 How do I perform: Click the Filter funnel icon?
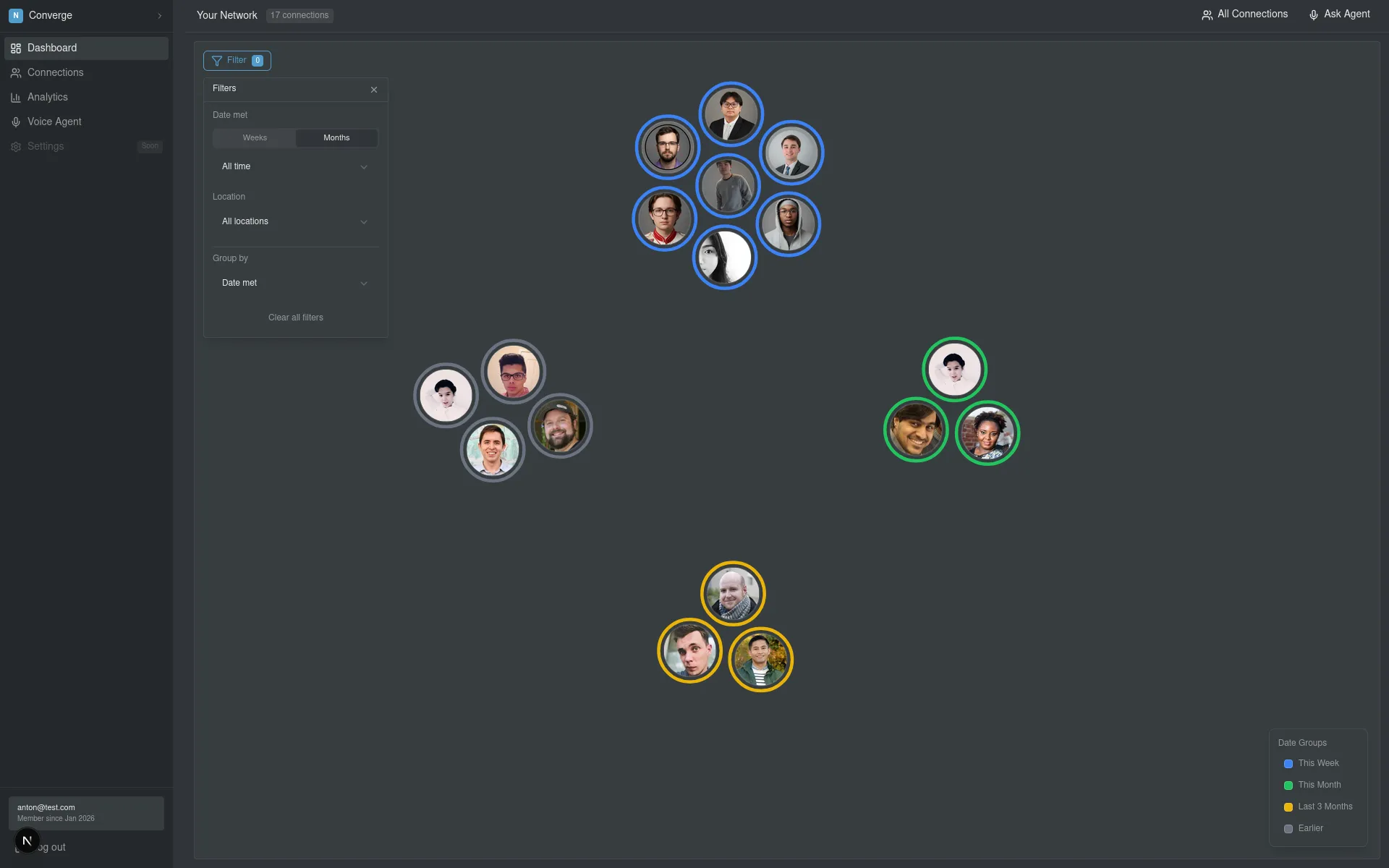tap(217, 61)
